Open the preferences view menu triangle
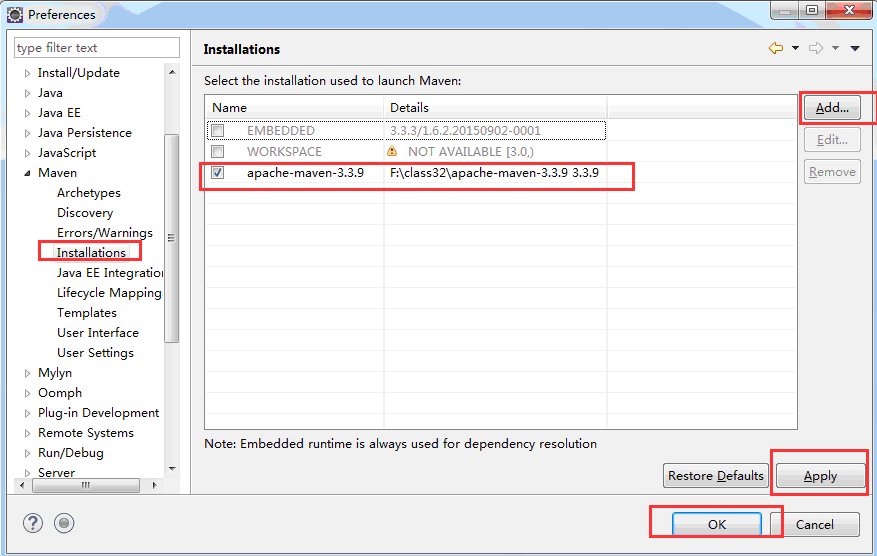The image size is (877, 556). coord(855,48)
